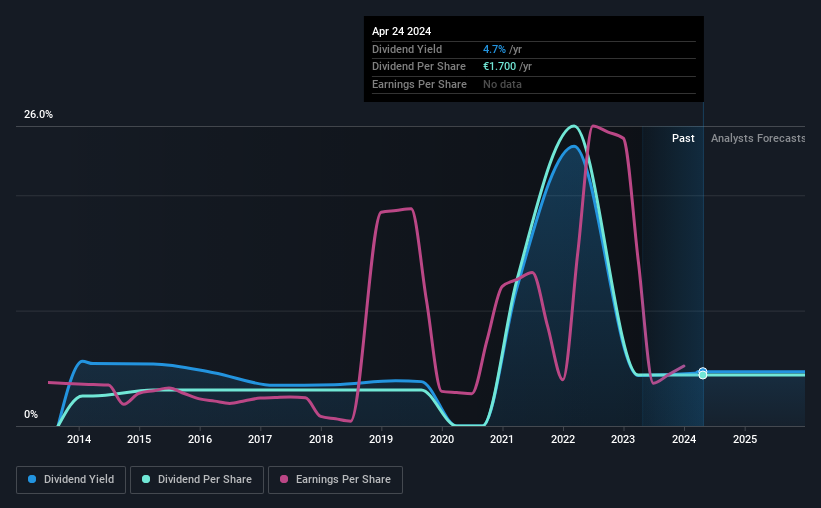The width and height of the screenshot is (821, 508).
Task: Click the 2023 x-axis label
Action: point(623,439)
